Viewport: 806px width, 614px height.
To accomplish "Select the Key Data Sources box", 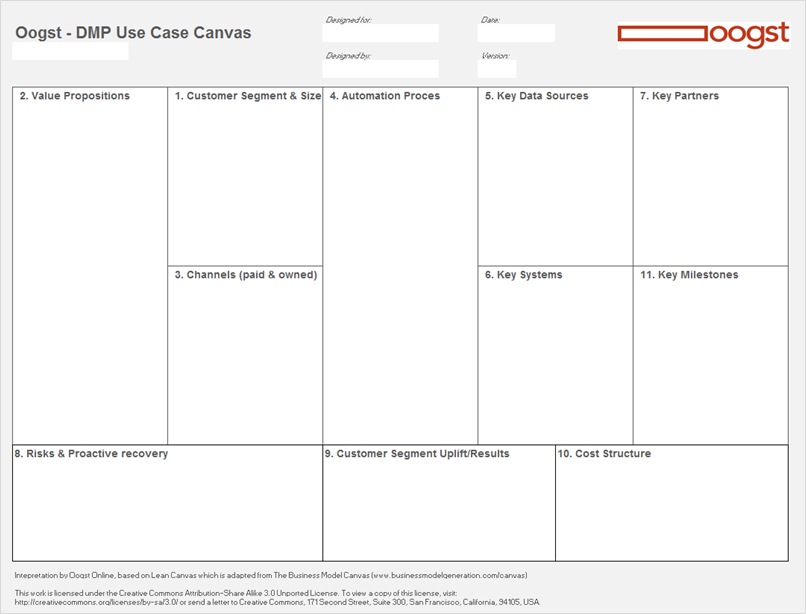I will coord(555,180).
